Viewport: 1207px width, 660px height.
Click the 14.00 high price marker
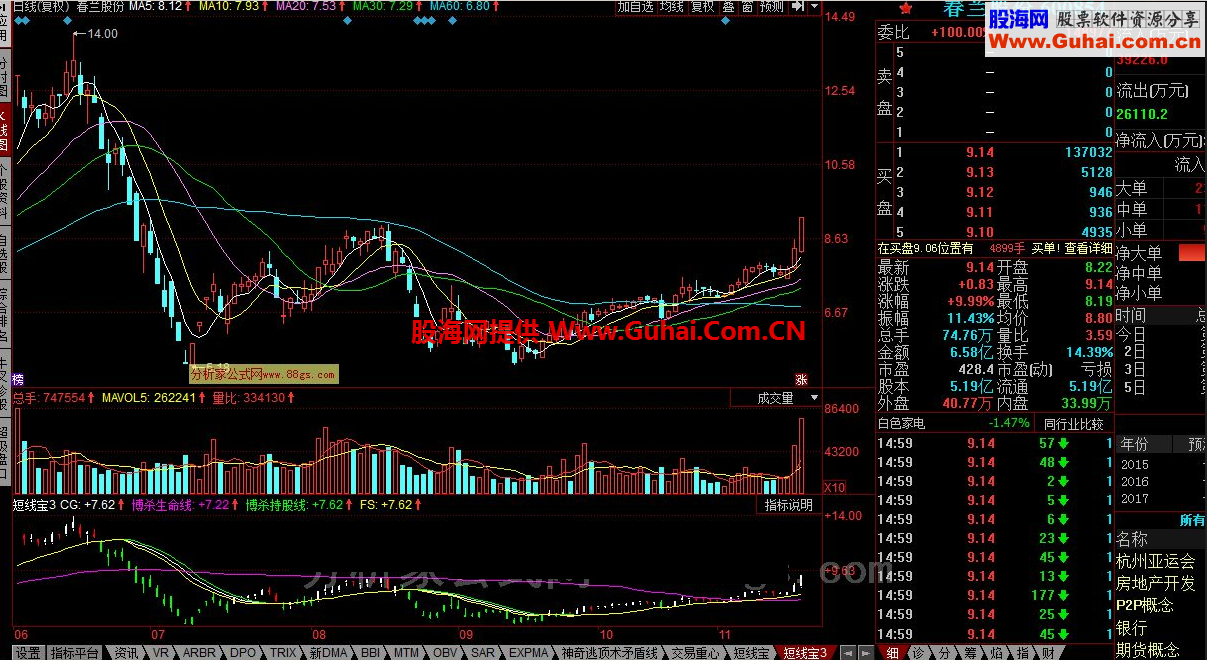pyautogui.click(x=103, y=34)
